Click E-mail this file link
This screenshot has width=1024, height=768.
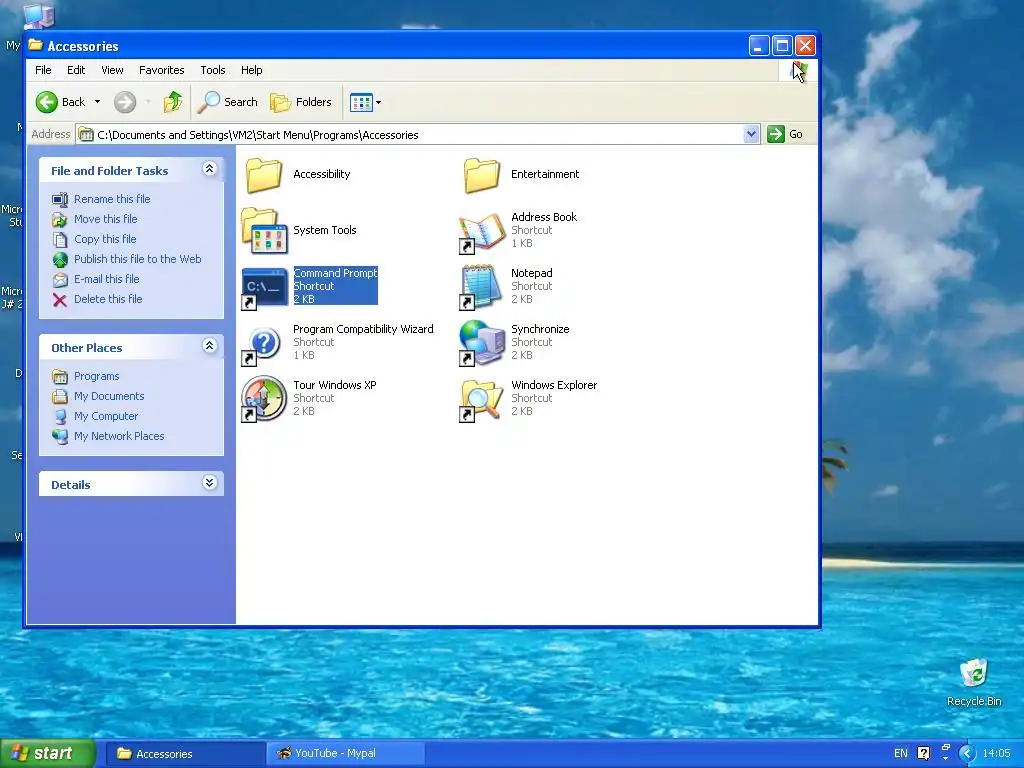coord(106,279)
